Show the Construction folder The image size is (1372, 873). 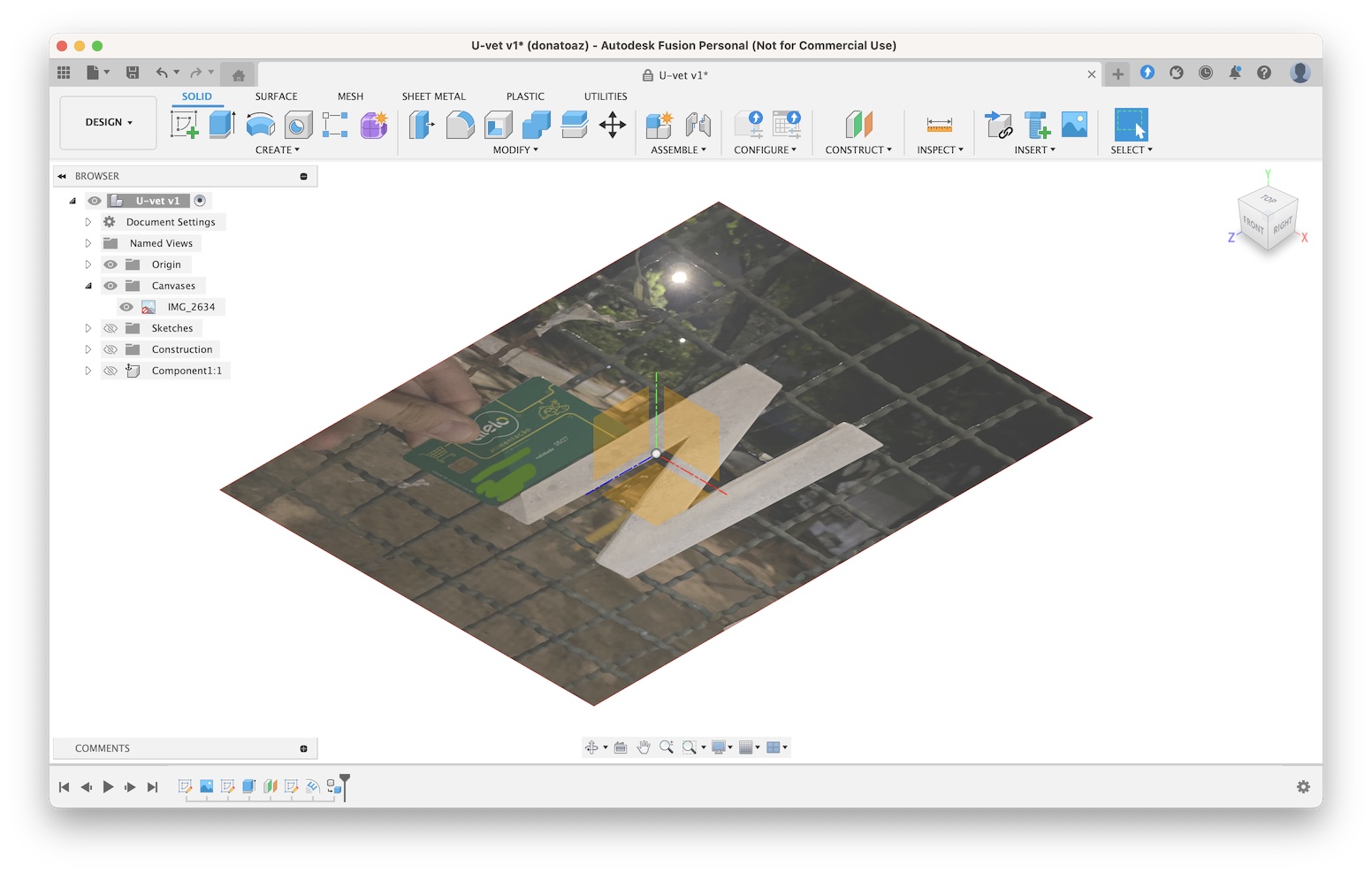[x=111, y=349]
